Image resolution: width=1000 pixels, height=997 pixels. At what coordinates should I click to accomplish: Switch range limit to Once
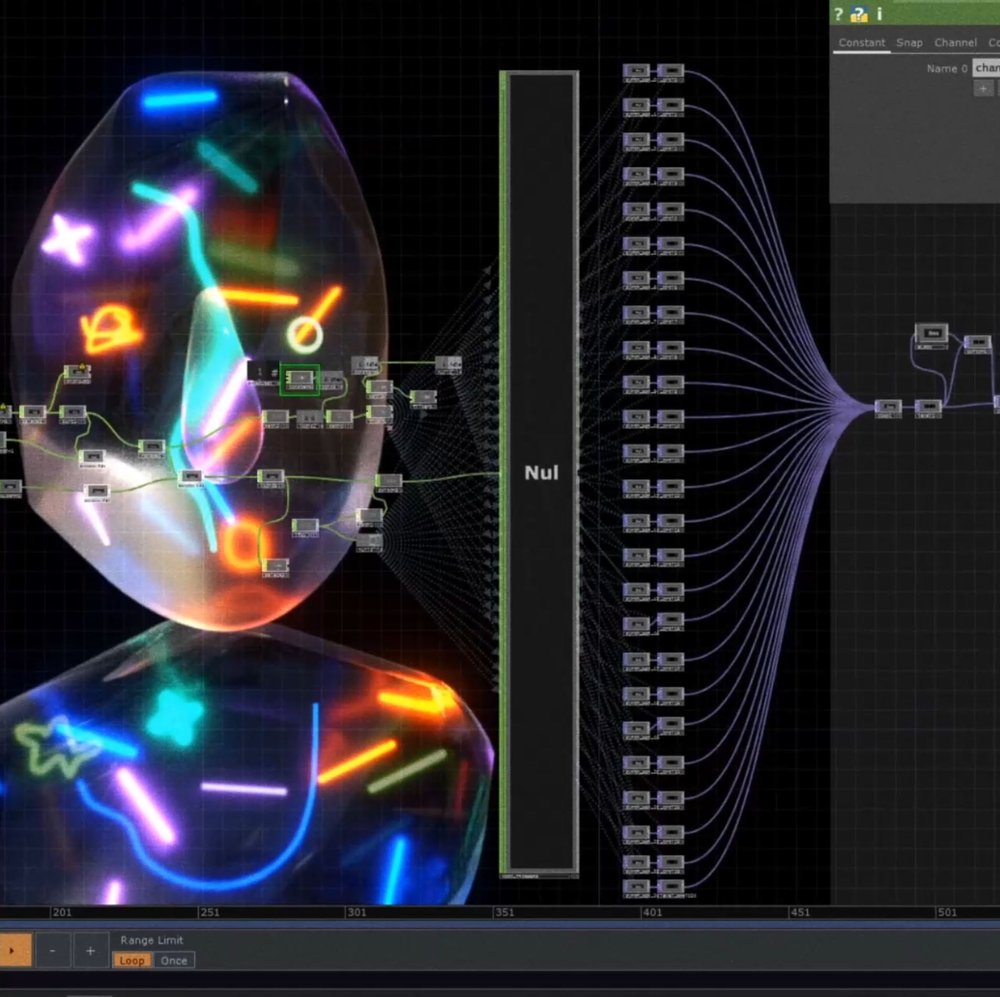(x=174, y=960)
